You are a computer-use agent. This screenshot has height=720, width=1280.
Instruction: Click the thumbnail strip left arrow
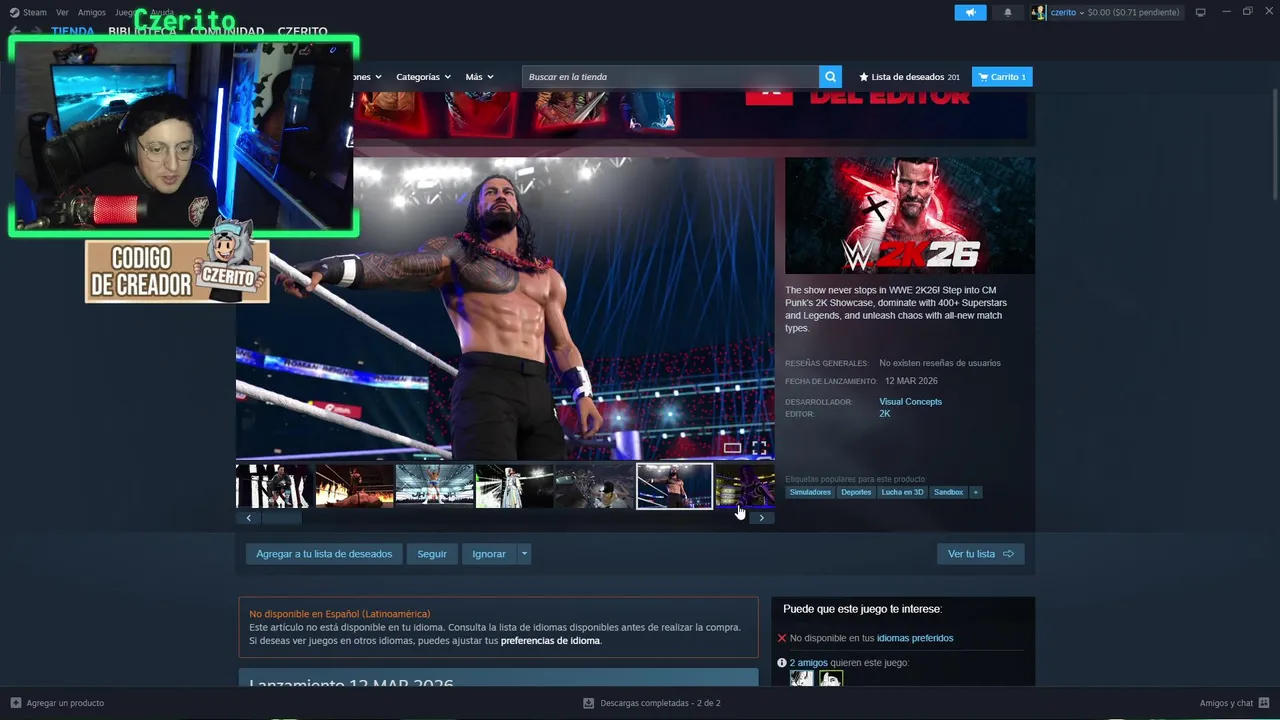pos(248,518)
